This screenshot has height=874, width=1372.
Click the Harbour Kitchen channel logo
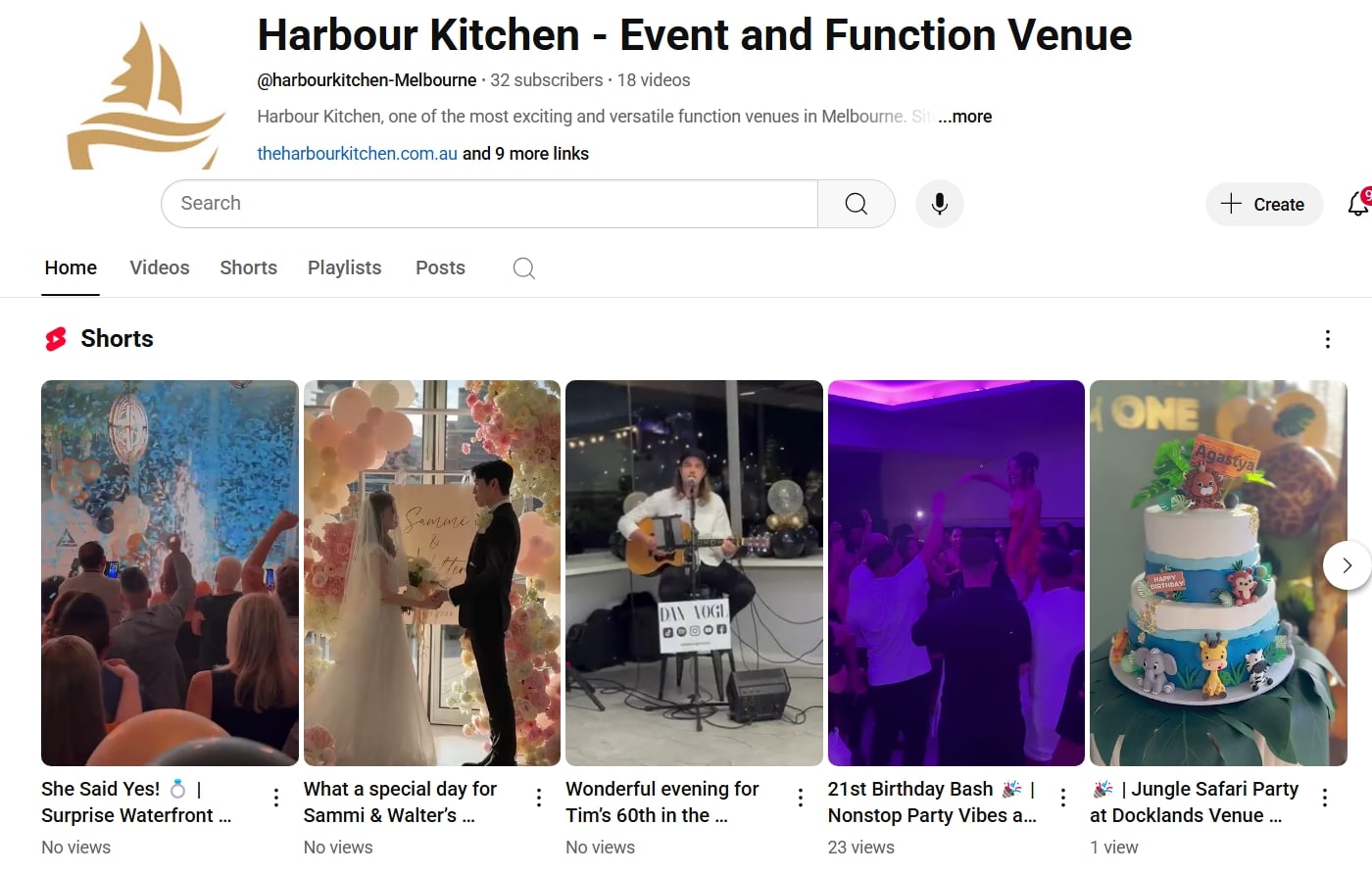pos(146,95)
